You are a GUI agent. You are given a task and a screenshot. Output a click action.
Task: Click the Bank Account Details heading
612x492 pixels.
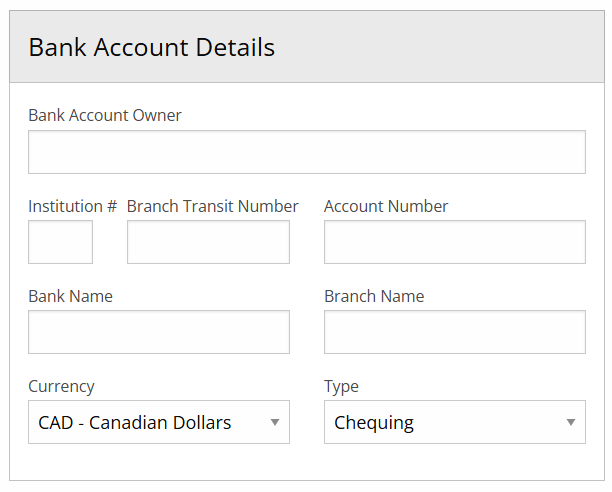tap(151, 47)
